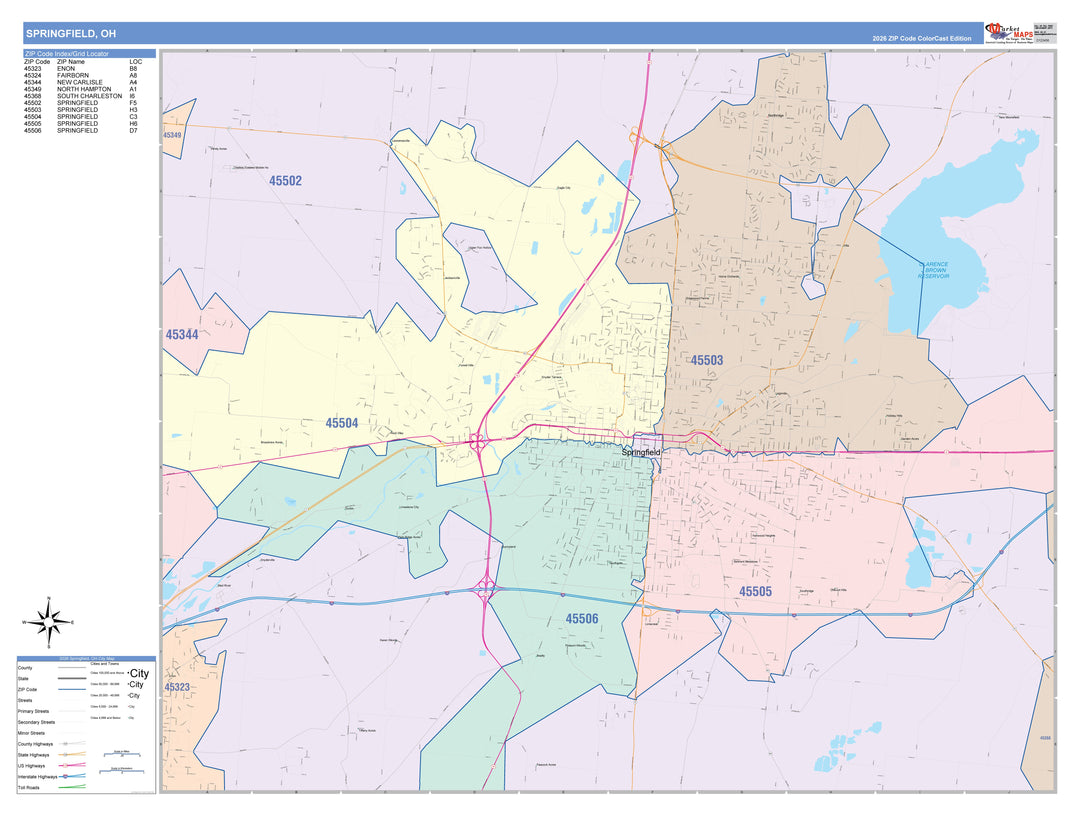The height and width of the screenshot is (814, 1080).
Task: Select the 45344 NEW CARLISLE index row
Action: (x=83, y=83)
